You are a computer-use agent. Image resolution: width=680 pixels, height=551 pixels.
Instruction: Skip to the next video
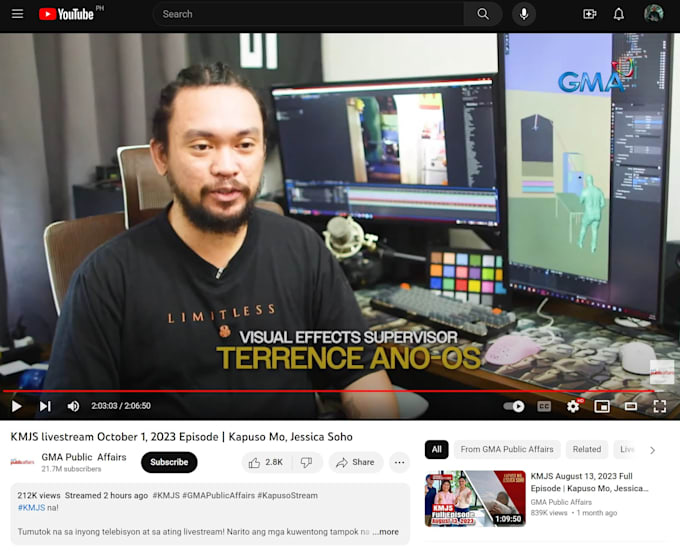tap(45, 406)
